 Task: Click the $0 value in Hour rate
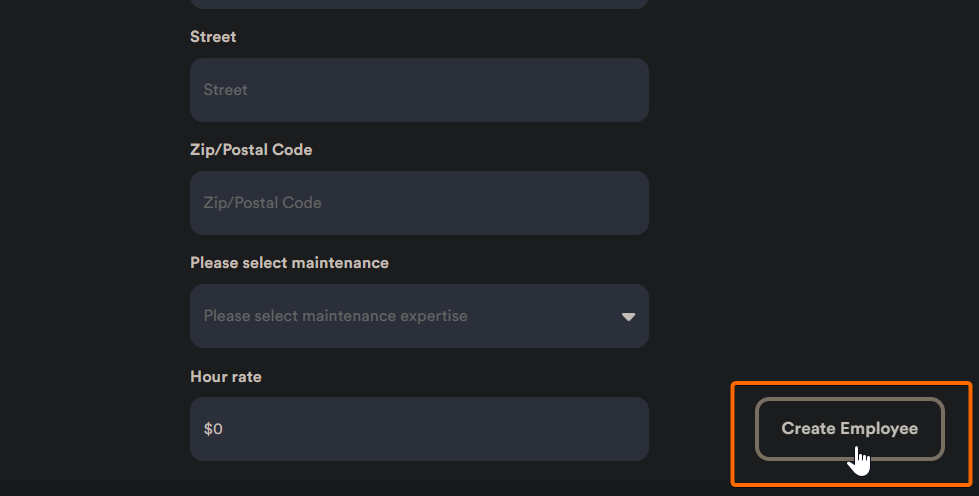point(213,429)
